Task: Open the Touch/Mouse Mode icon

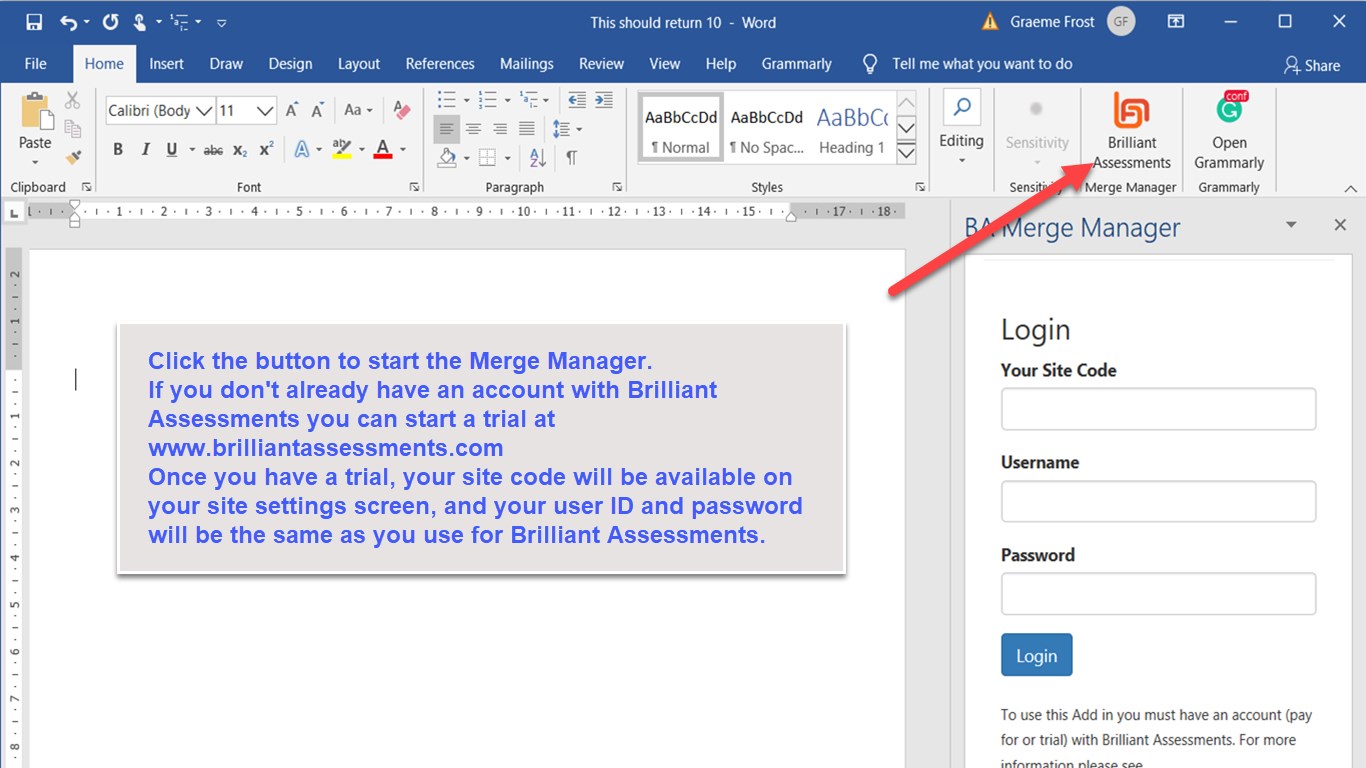Action: pyautogui.click(x=140, y=22)
